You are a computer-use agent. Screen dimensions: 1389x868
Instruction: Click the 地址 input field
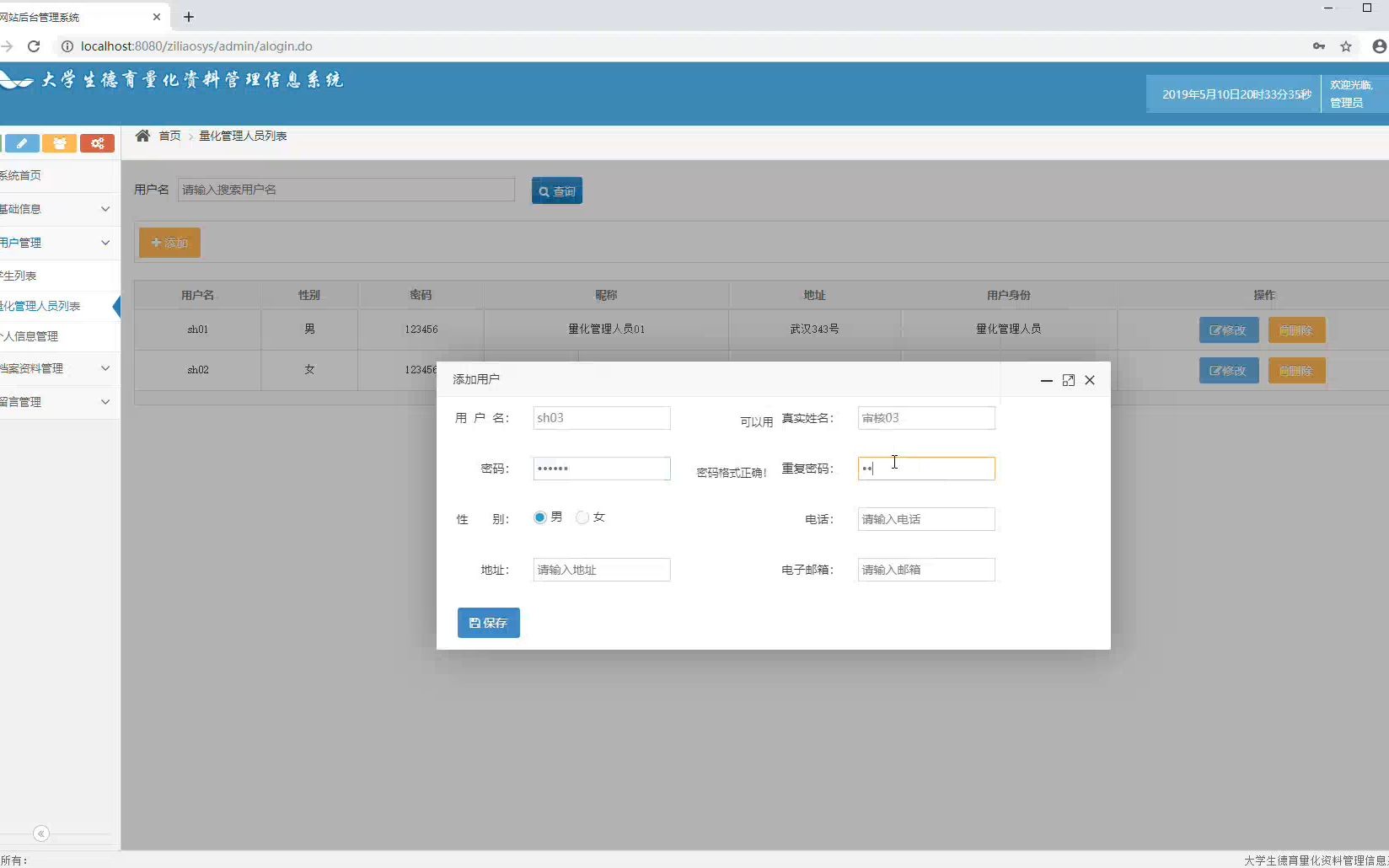coord(602,570)
